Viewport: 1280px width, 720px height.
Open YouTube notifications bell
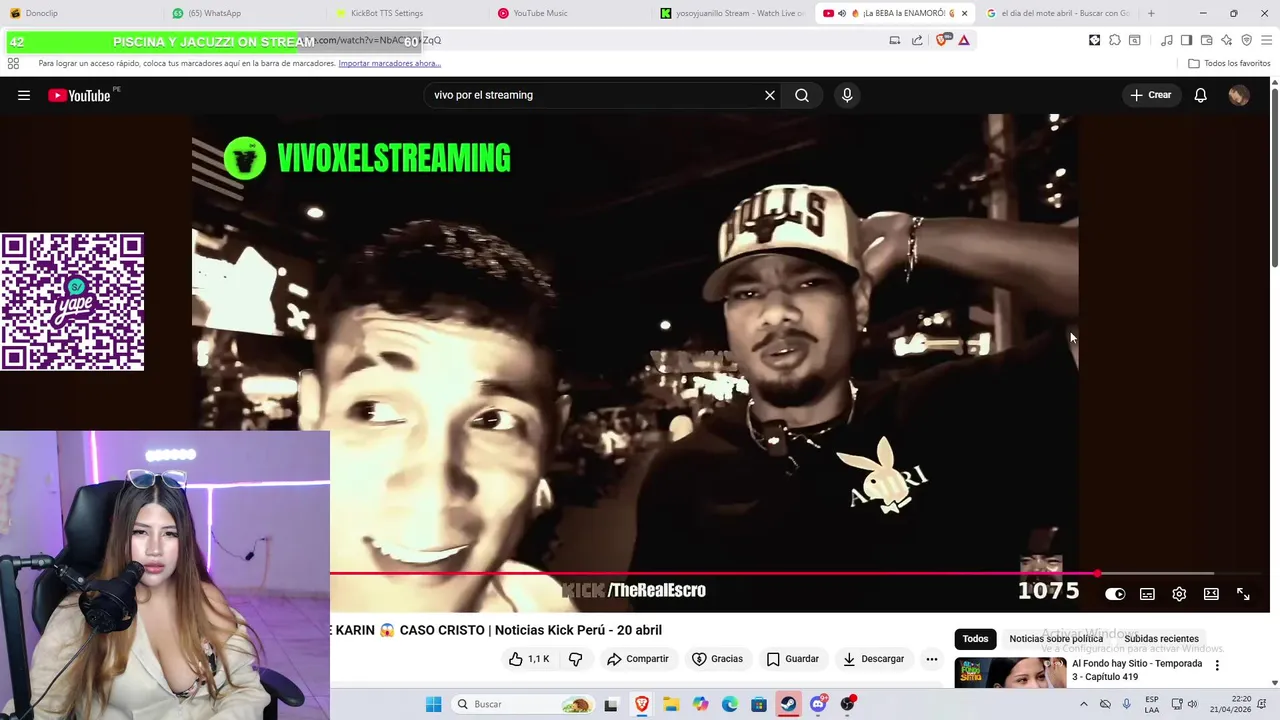click(1200, 95)
